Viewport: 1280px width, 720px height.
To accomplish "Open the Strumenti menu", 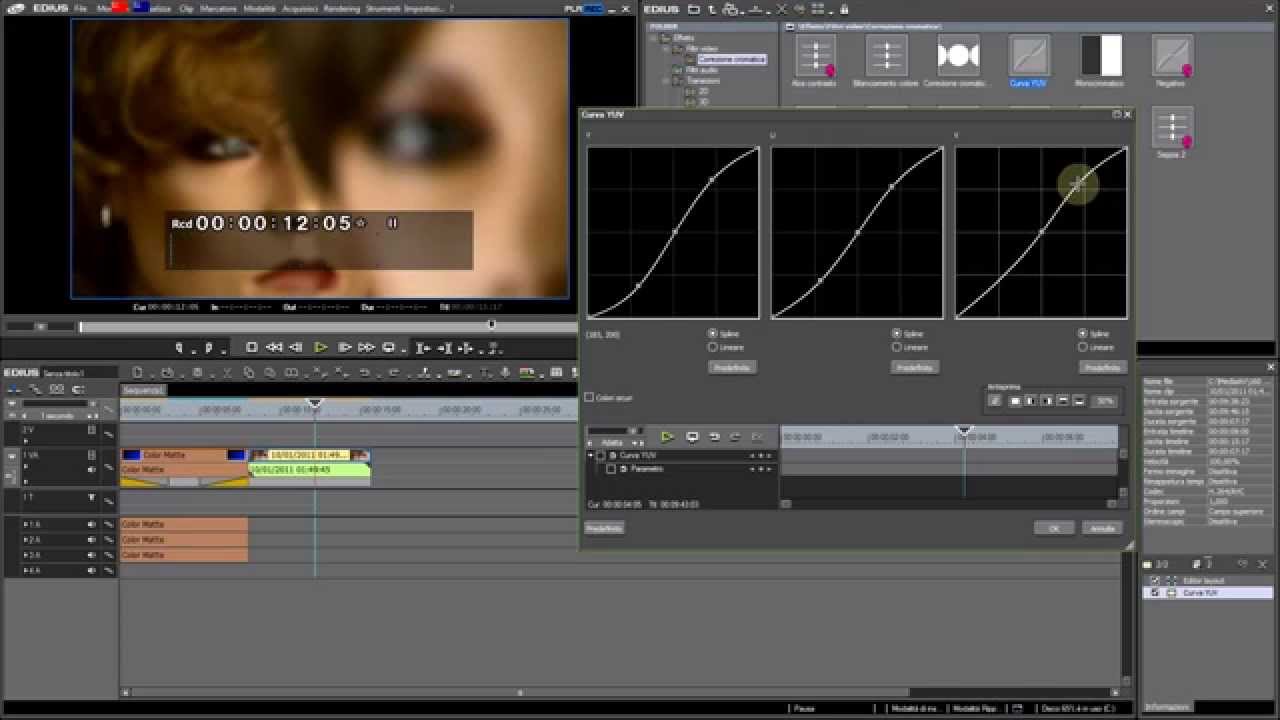I will click(x=384, y=8).
